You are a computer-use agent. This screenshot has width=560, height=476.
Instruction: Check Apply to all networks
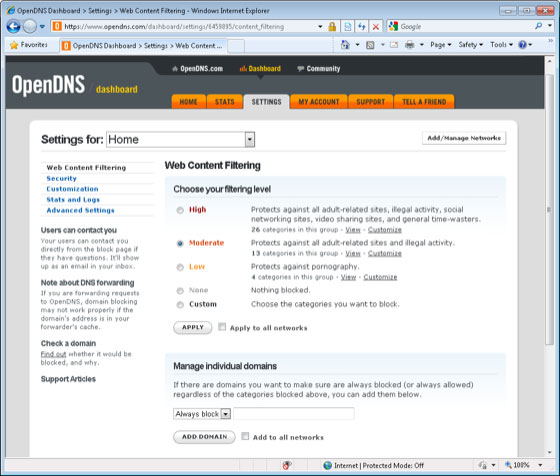click(222, 327)
